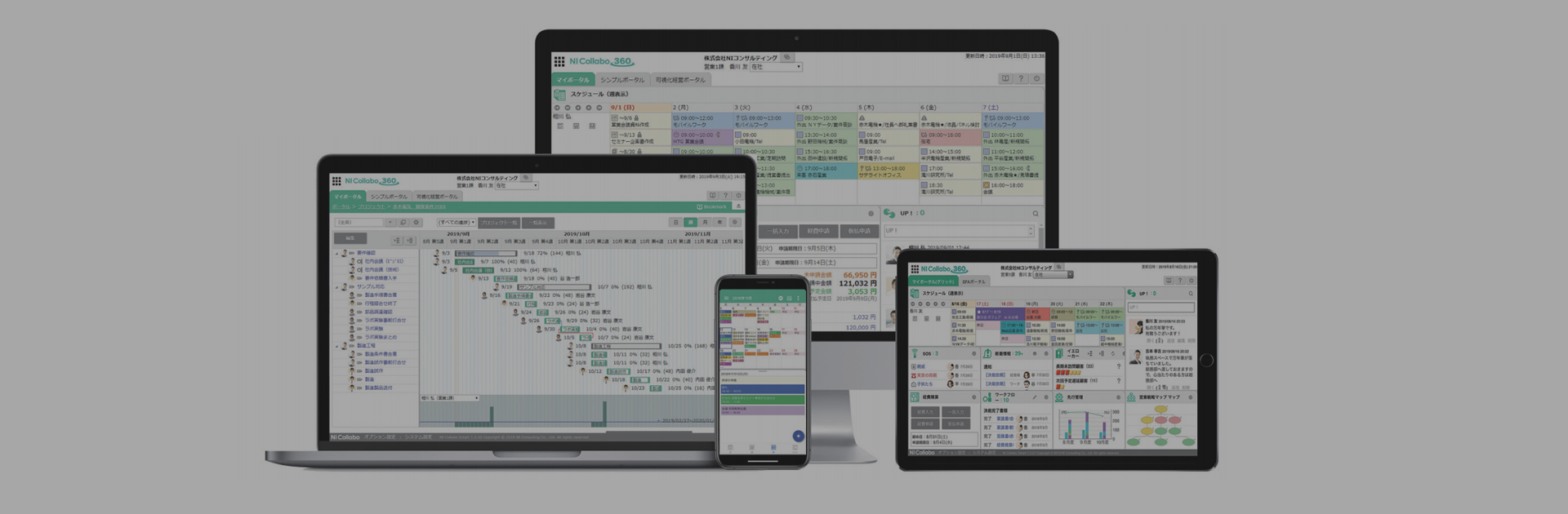The width and height of the screenshot is (1568, 514).
Task: Open the apps grid menu on the laptop
Action: pos(336,181)
